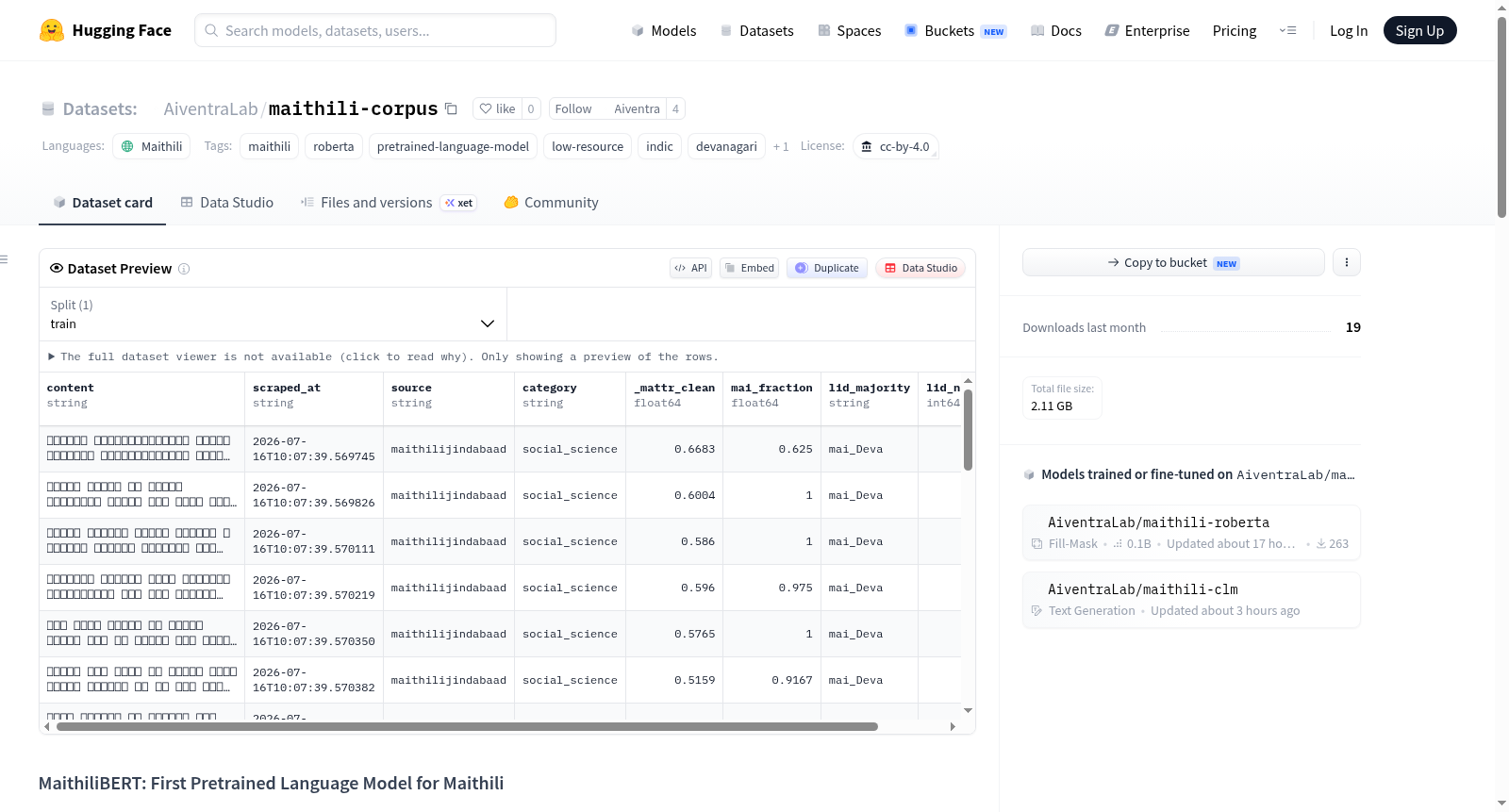This screenshot has height=812, width=1509.
Task: Open the AiventraLab/maithili-roberta model card
Action: 1191,532
